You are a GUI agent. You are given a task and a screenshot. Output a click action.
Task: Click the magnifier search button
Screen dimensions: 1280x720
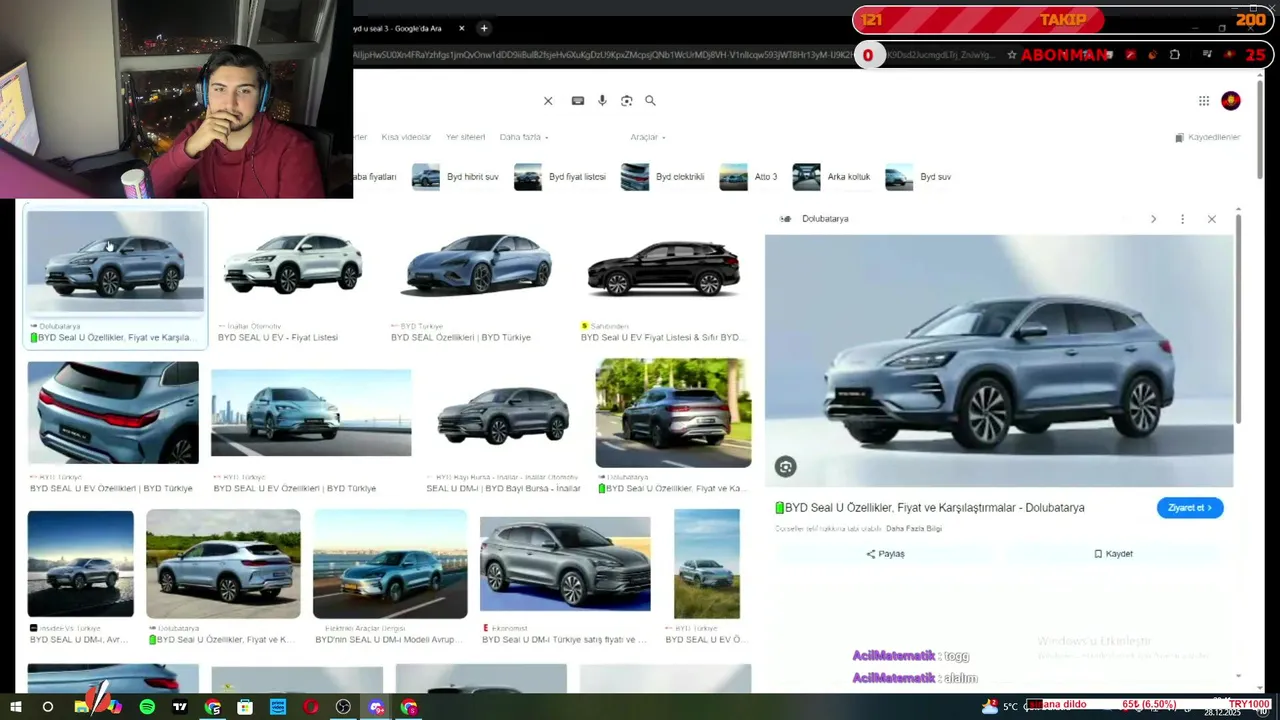click(650, 100)
